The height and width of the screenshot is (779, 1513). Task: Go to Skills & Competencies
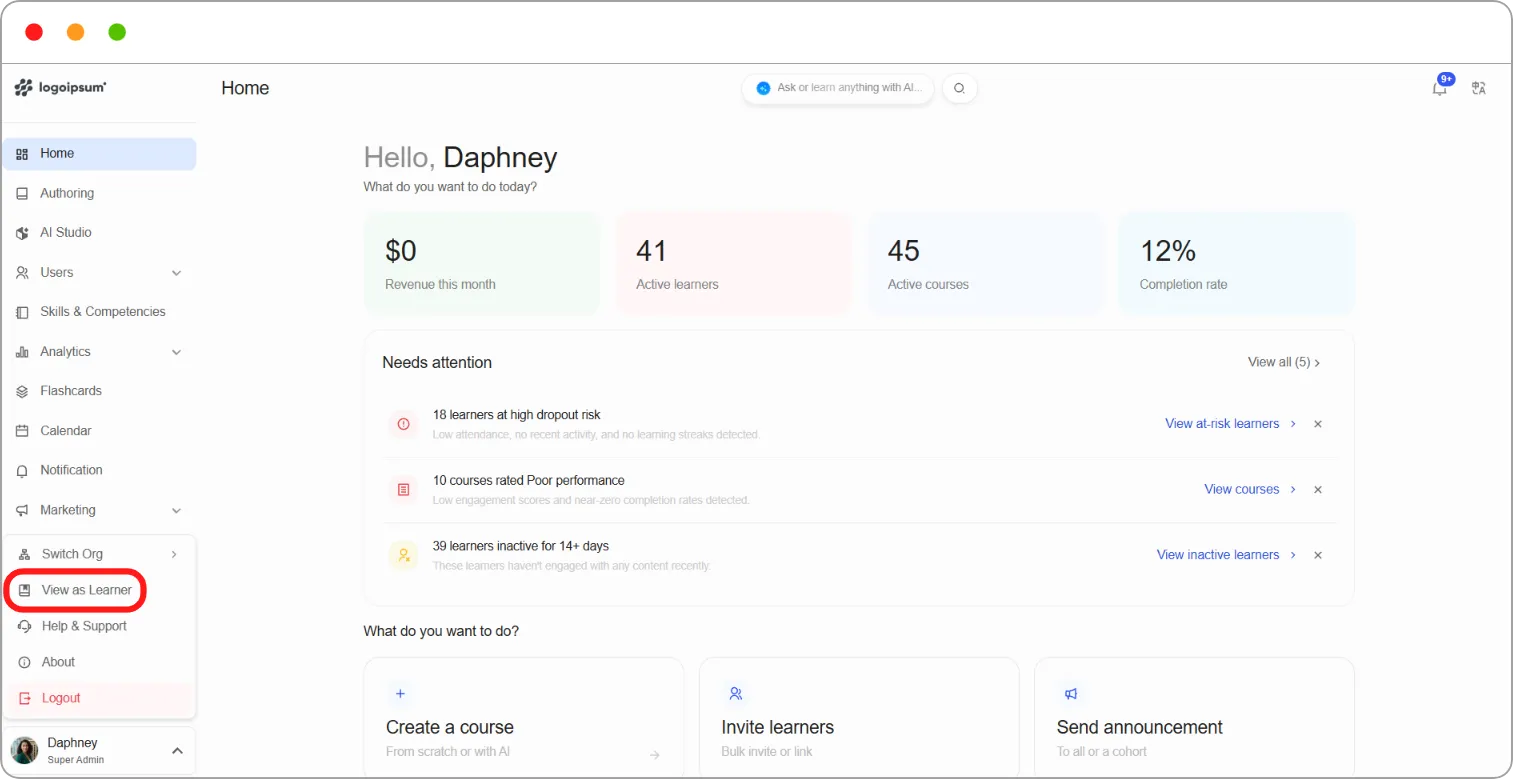(99, 312)
